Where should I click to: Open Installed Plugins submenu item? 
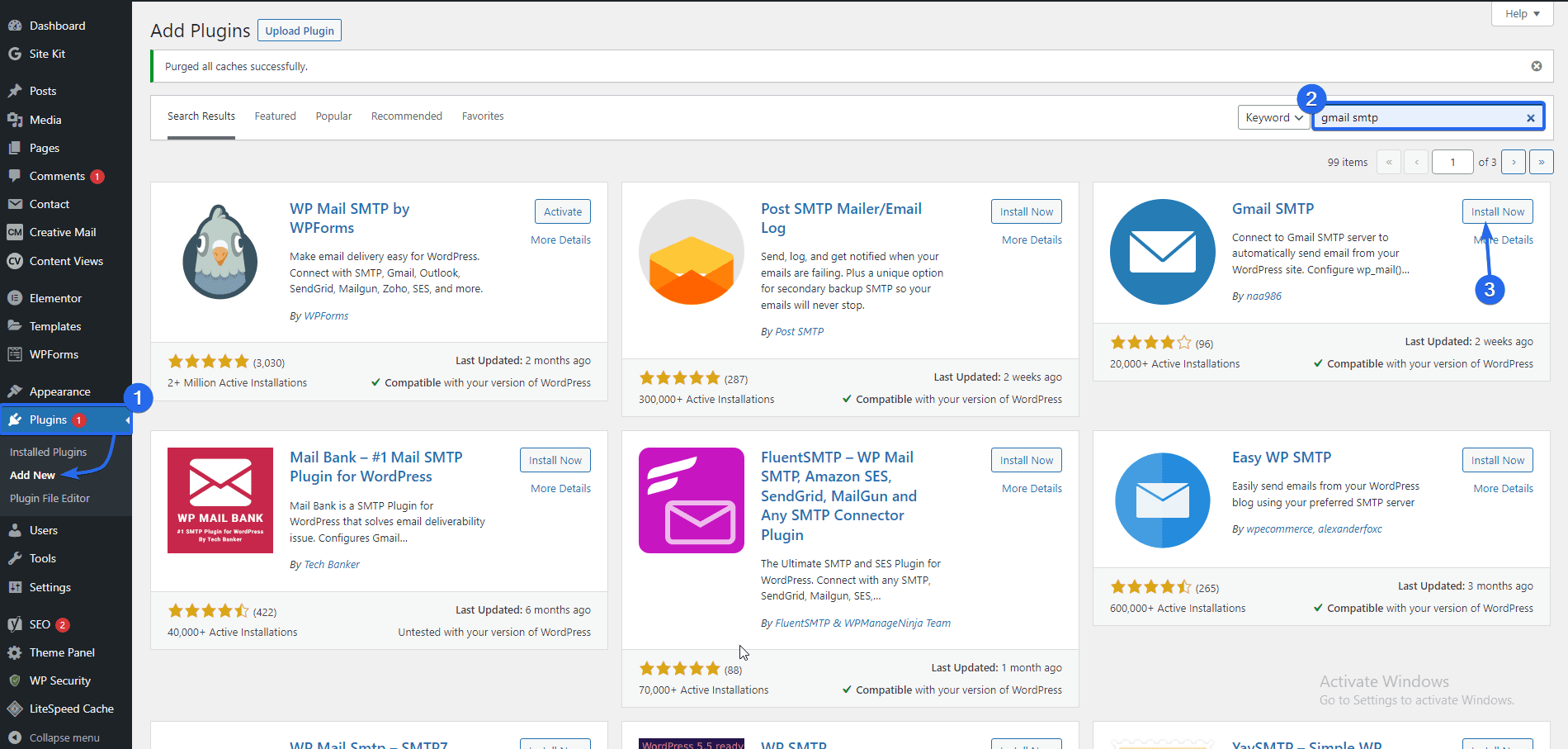coord(48,452)
